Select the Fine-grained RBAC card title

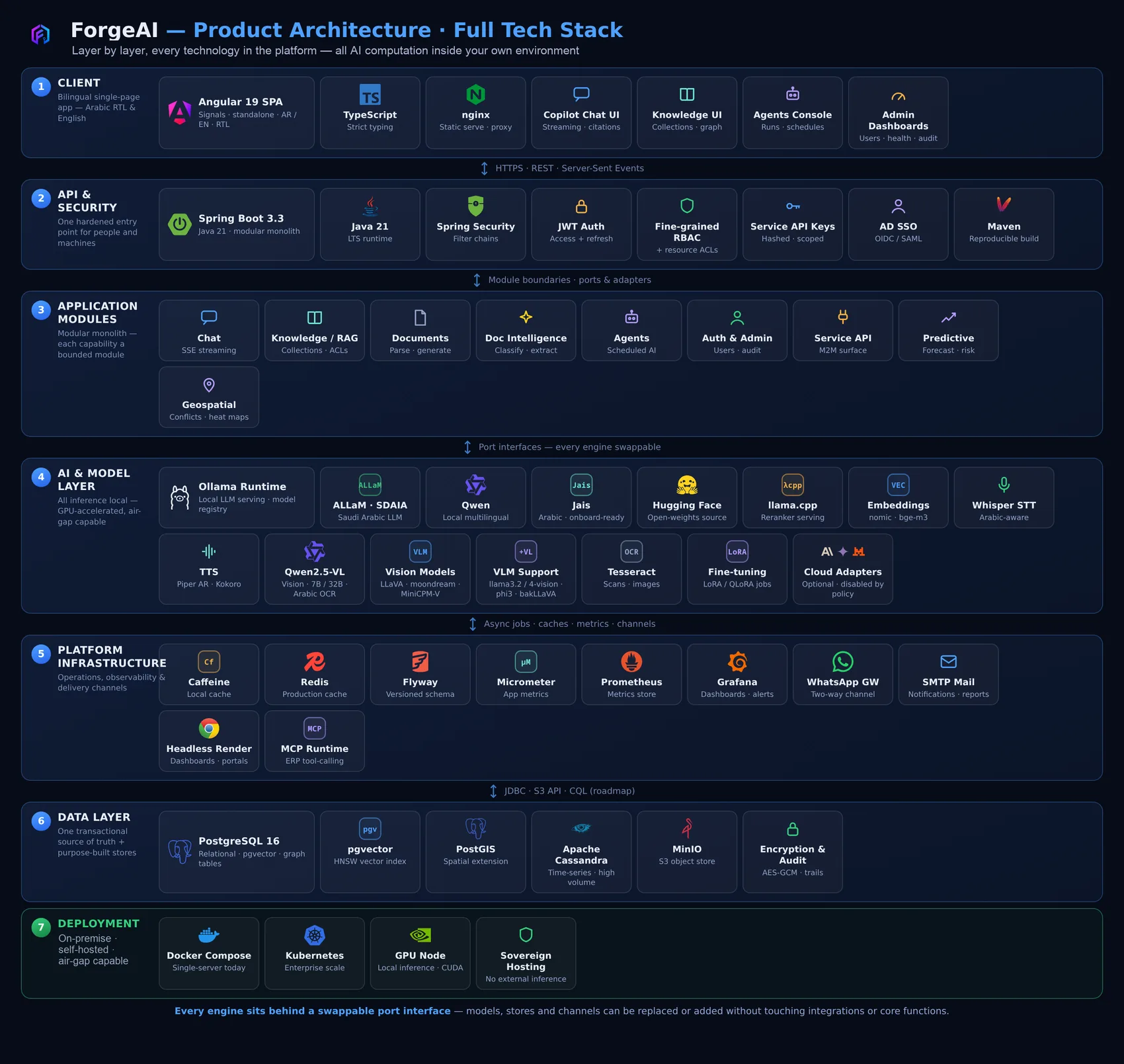click(x=687, y=232)
